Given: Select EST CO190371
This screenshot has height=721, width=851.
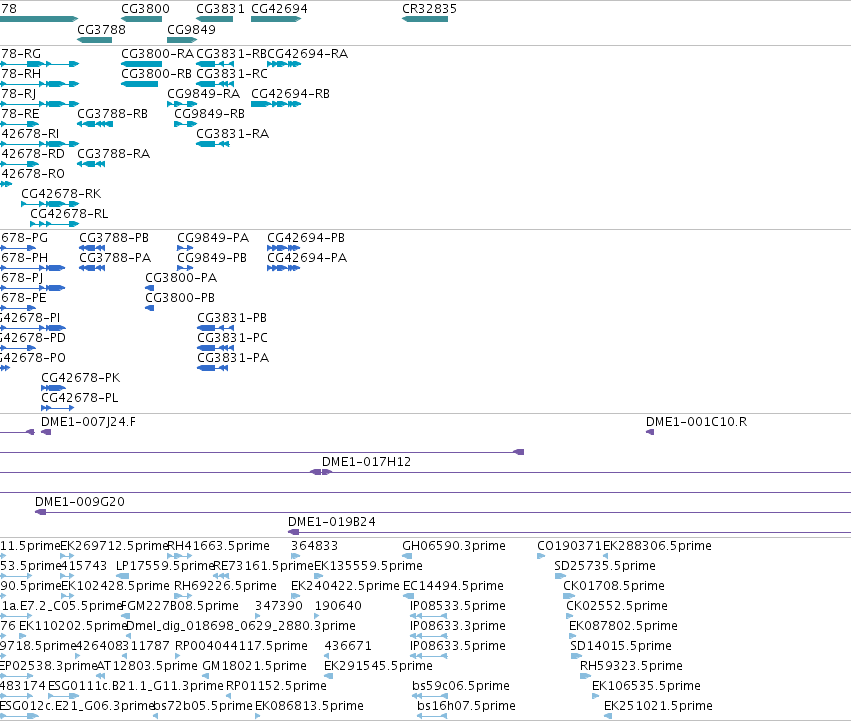Looking at the screenshot, I should (x=541, y=556).
